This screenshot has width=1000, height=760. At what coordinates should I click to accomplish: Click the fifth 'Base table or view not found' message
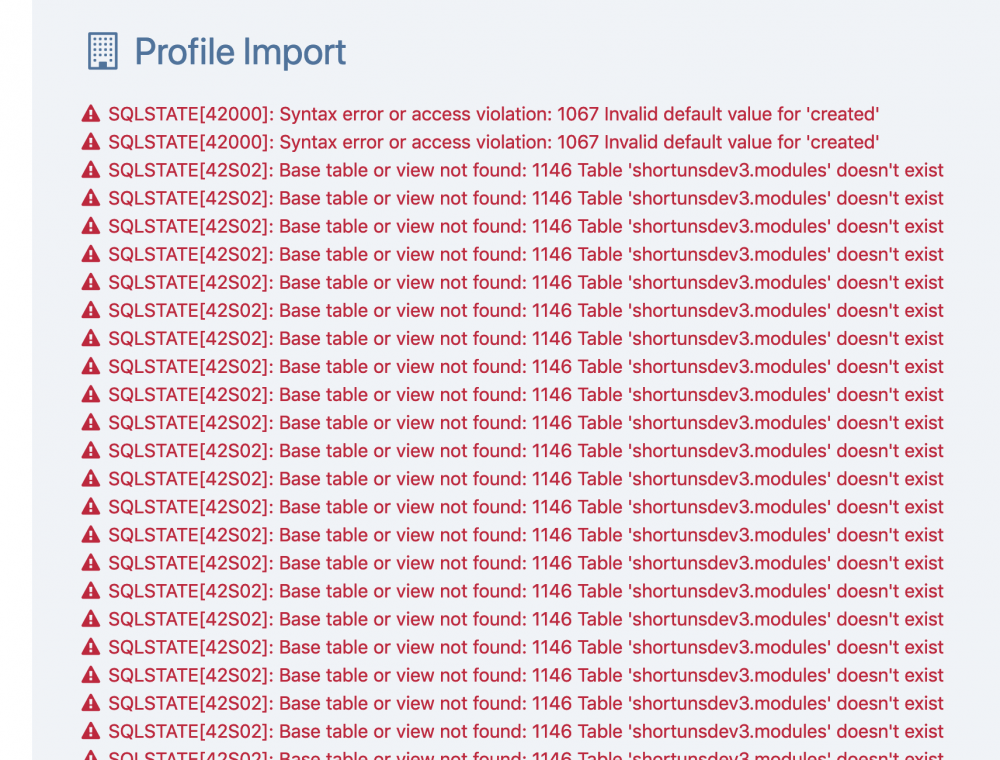click(x=525, y=282)
